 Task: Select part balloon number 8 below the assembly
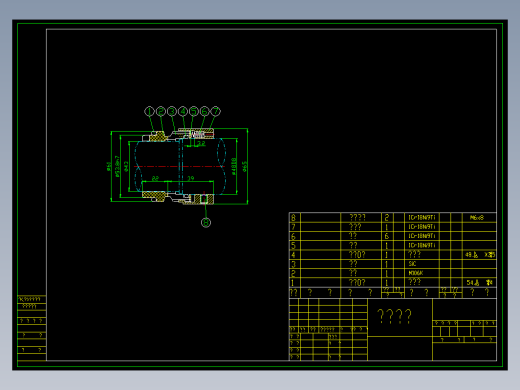(206, 222)
